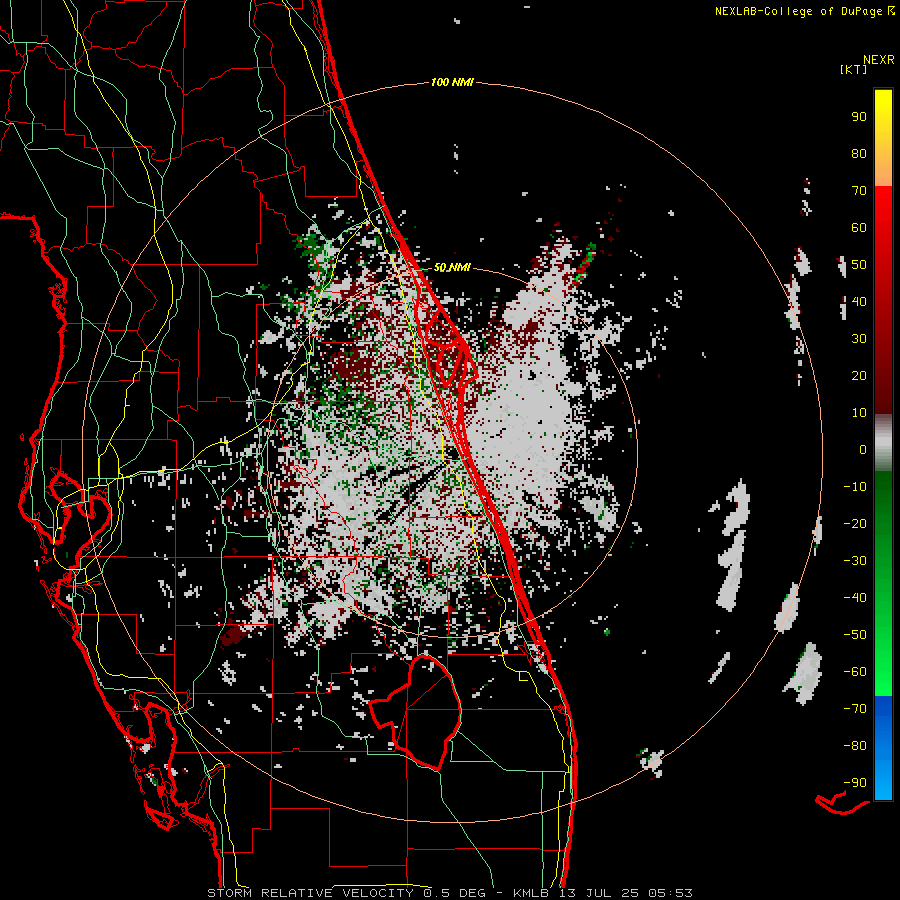Click the positive 40 value on the velocity scale
The width and height of the screenshot is (900, 900).
[859, 301]
